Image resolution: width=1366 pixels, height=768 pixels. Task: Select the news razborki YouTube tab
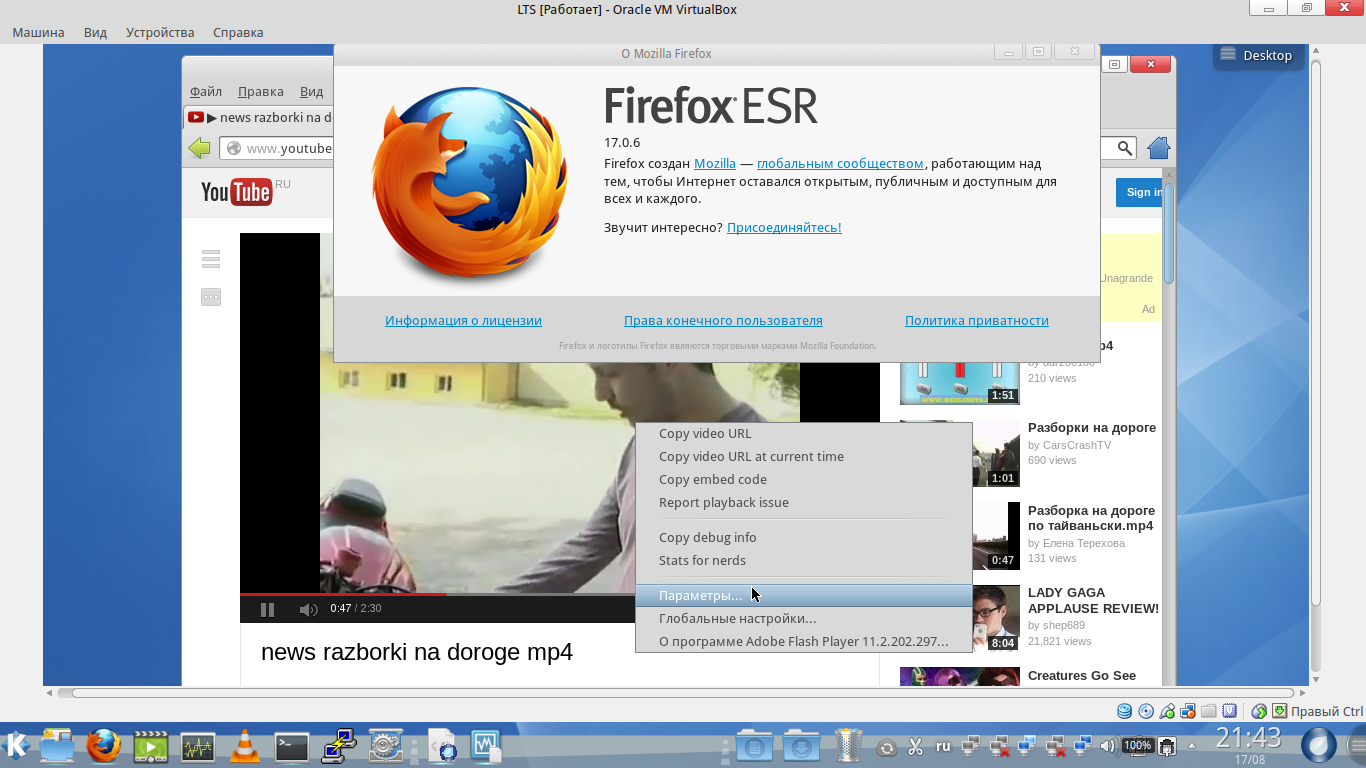pos(259,117)
